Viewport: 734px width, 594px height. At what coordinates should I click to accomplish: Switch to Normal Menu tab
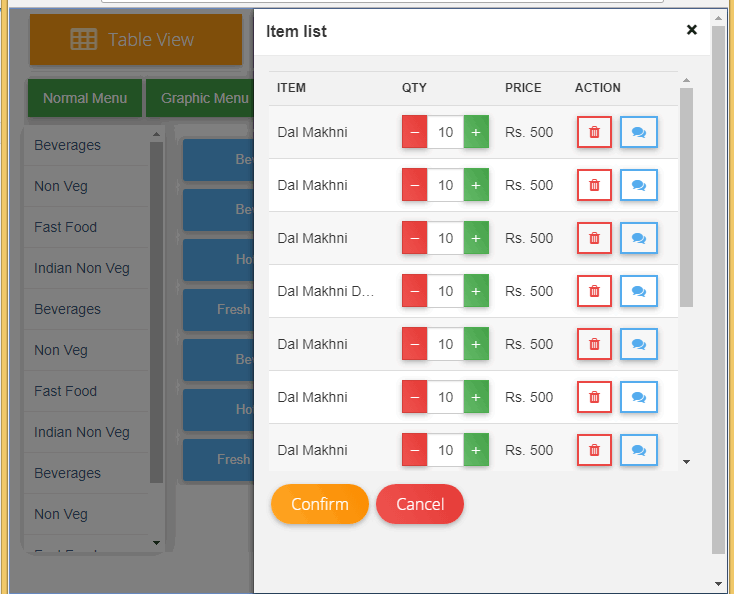(85, 98)
